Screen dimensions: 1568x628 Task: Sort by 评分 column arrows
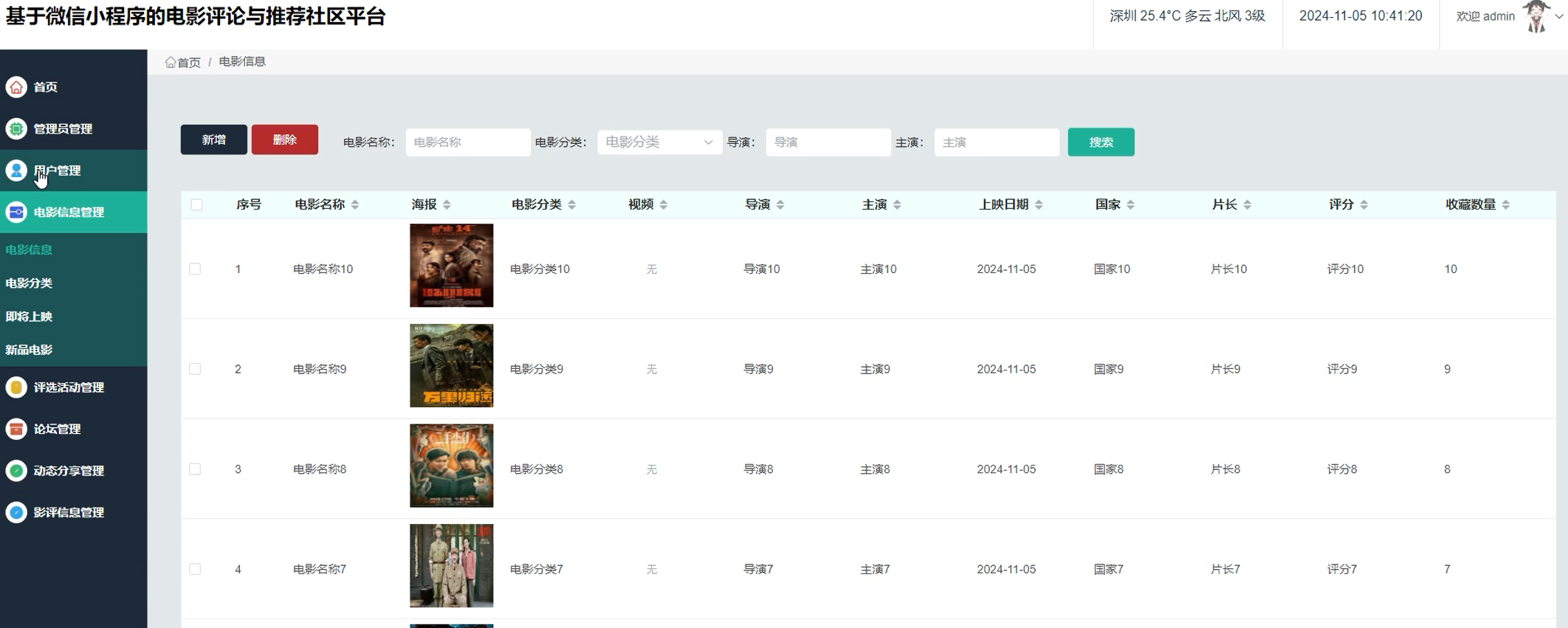point(1364,204)
